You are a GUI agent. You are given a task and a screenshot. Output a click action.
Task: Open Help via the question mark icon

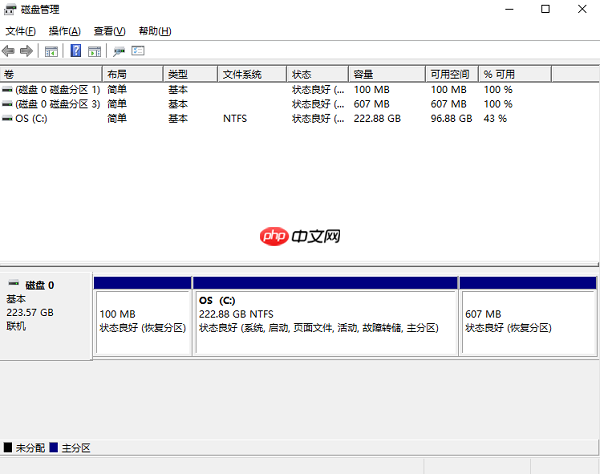[x=76, y=50]
